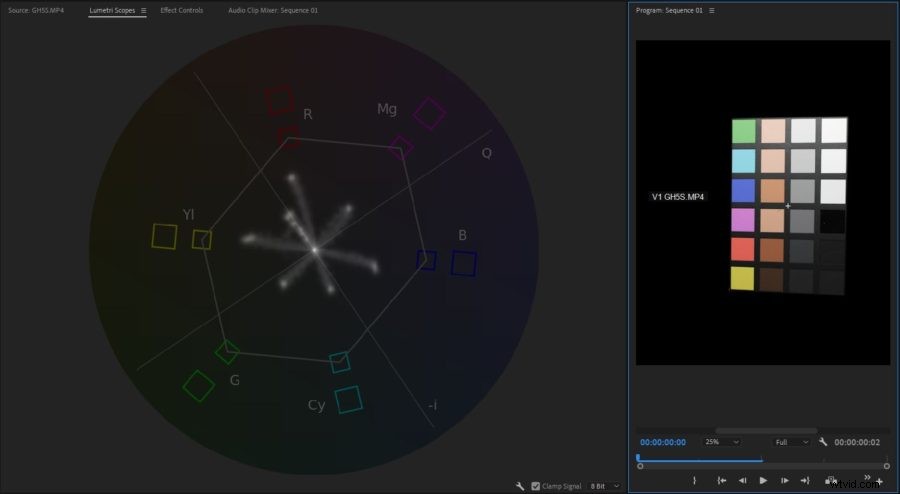
Task: Step back one frame
Action: coord(742,481)
